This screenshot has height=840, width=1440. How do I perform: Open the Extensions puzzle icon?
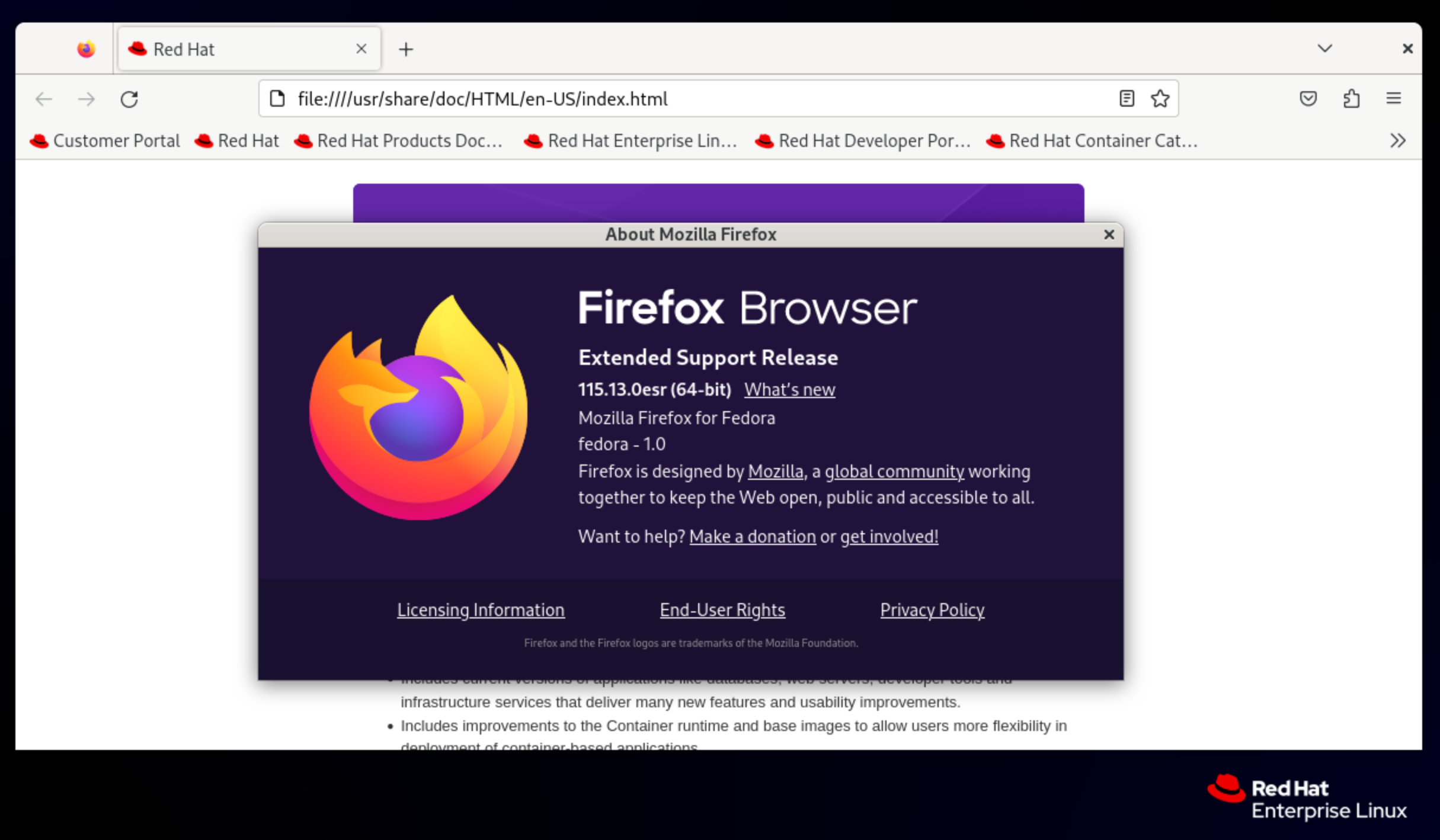[1351, 98]
